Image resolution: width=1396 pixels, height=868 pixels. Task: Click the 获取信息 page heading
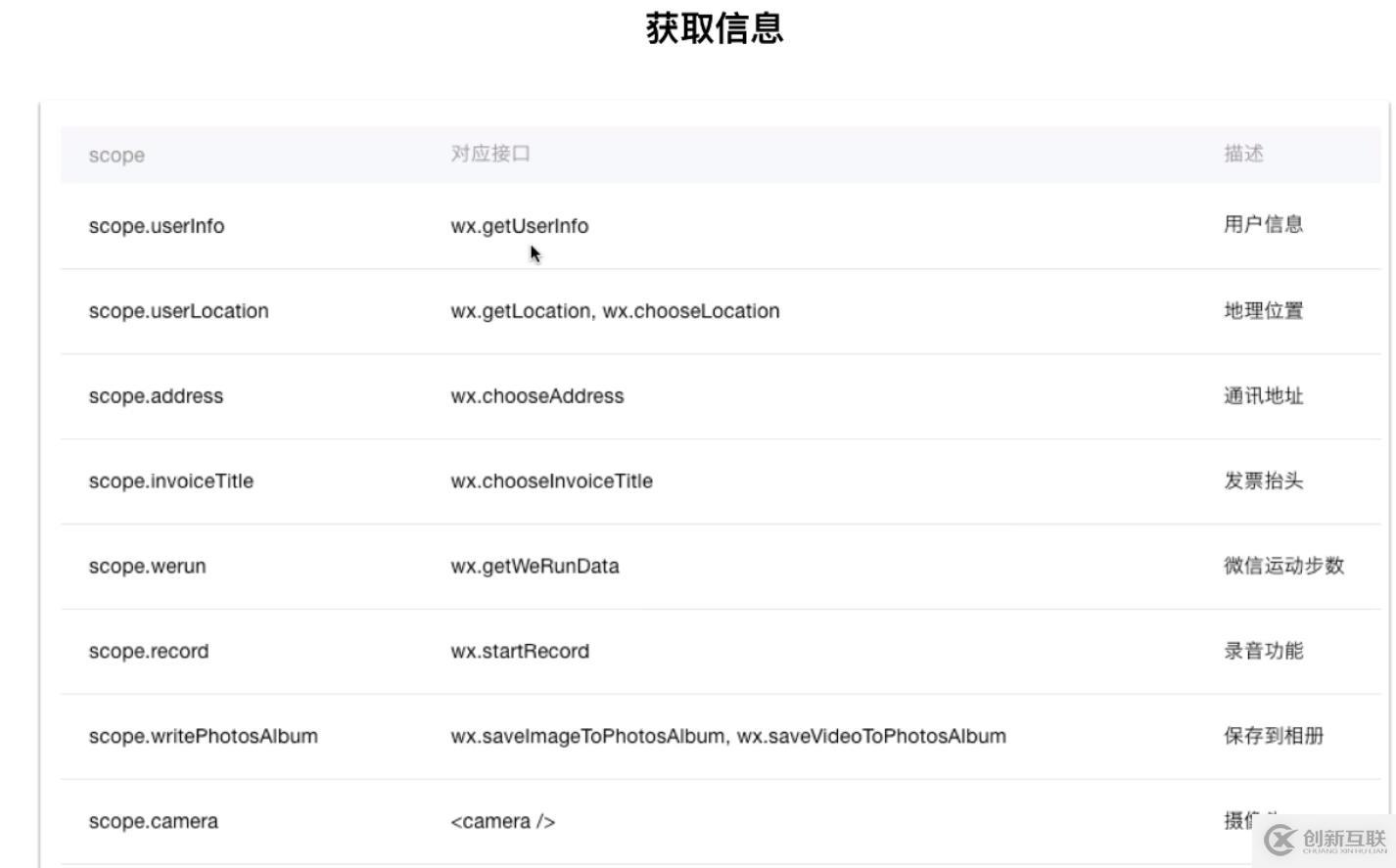pos(715,28)
